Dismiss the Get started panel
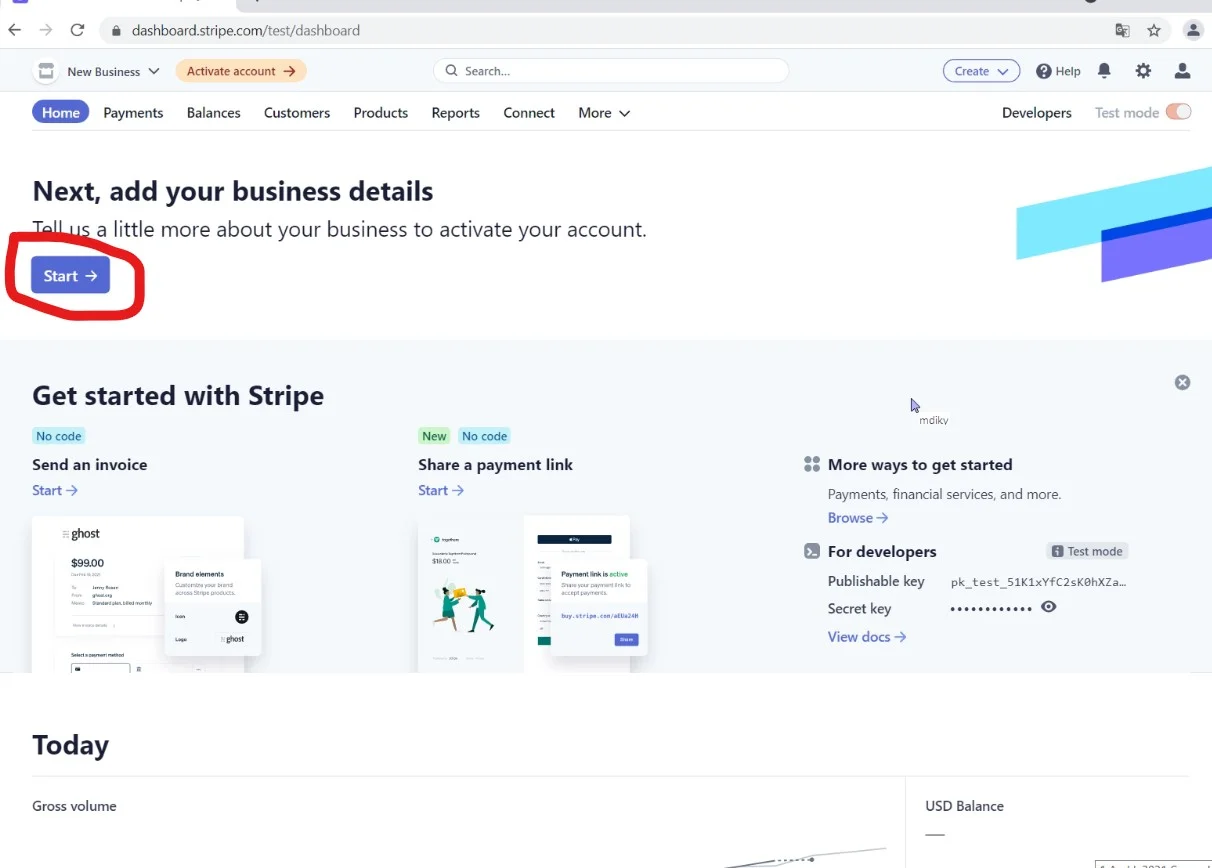 (1182, 382)
